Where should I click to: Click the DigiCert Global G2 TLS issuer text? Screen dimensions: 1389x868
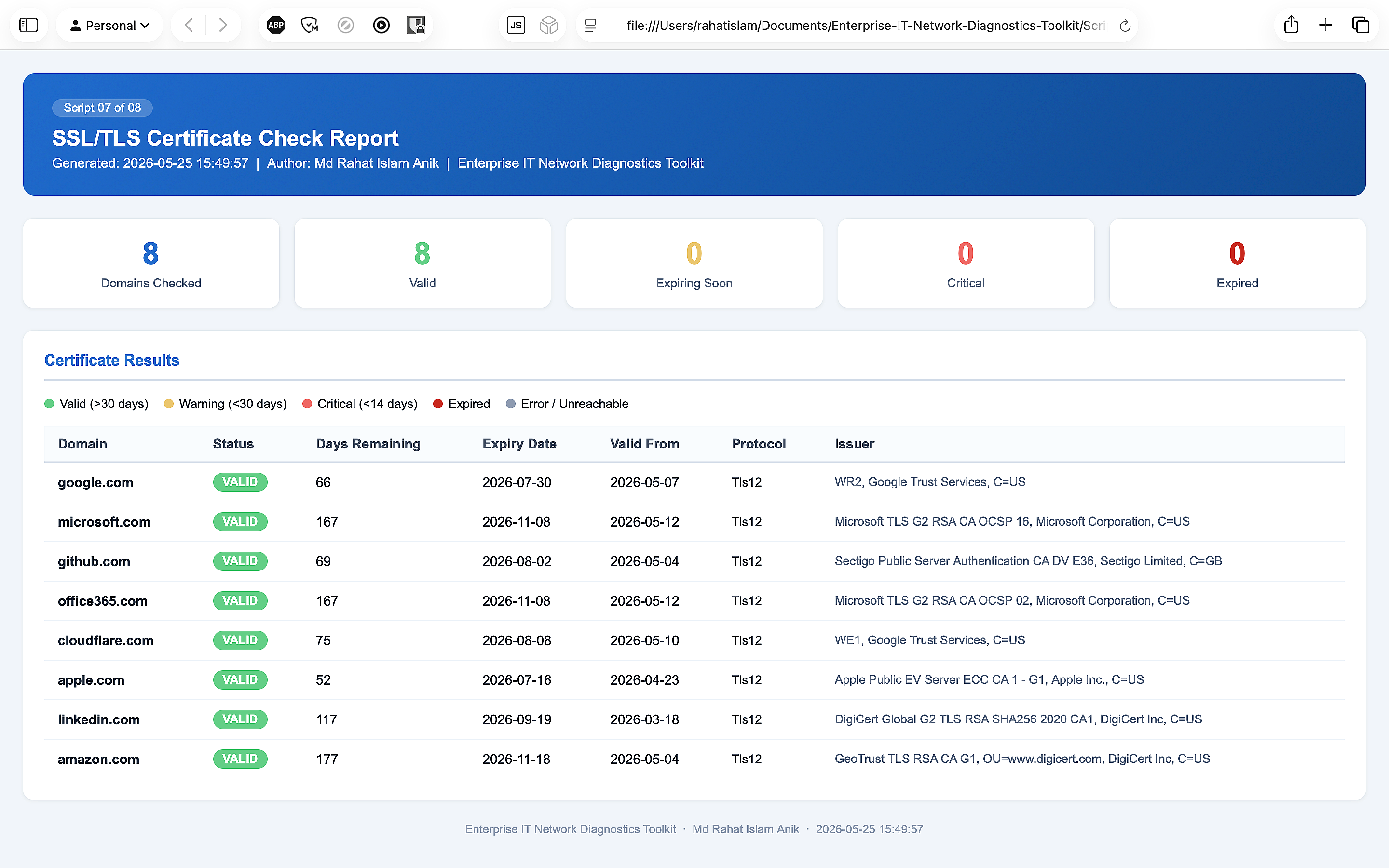1018,720
